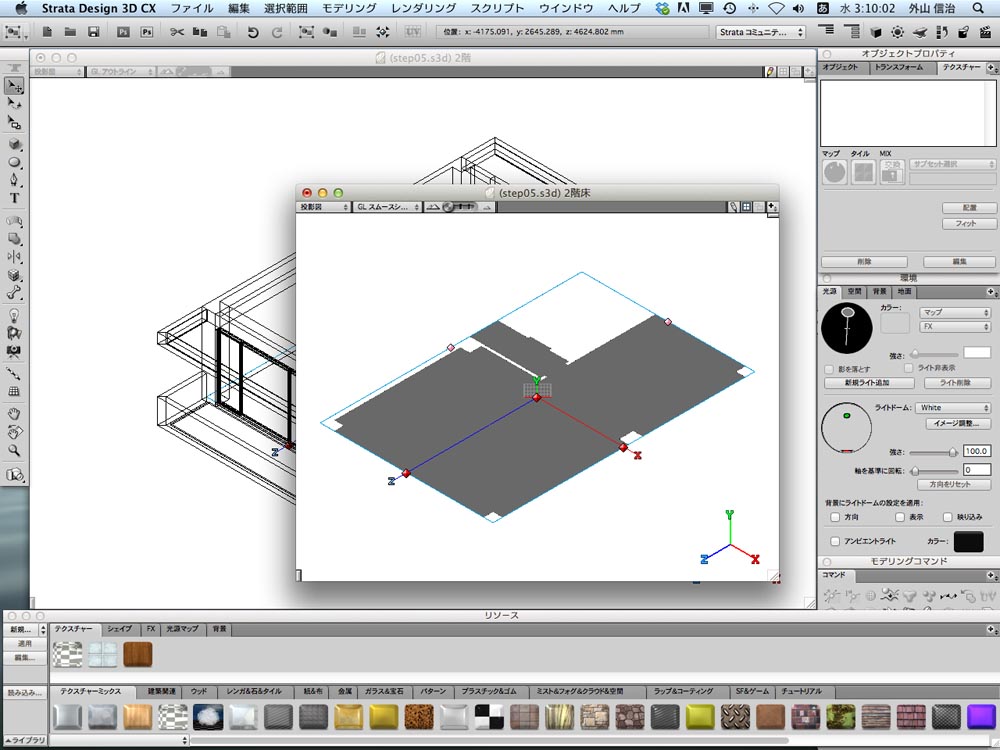Viewport: 1000px width, 750px height.
Task: Check the 映り込み checkbox
Action: pyautogui.click(x=948, y=517)
